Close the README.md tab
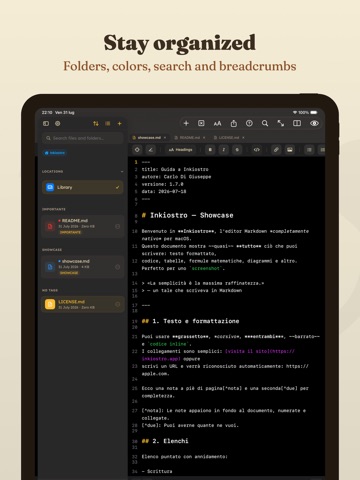This screenshot has width=360, height=480. click(204, 138)
